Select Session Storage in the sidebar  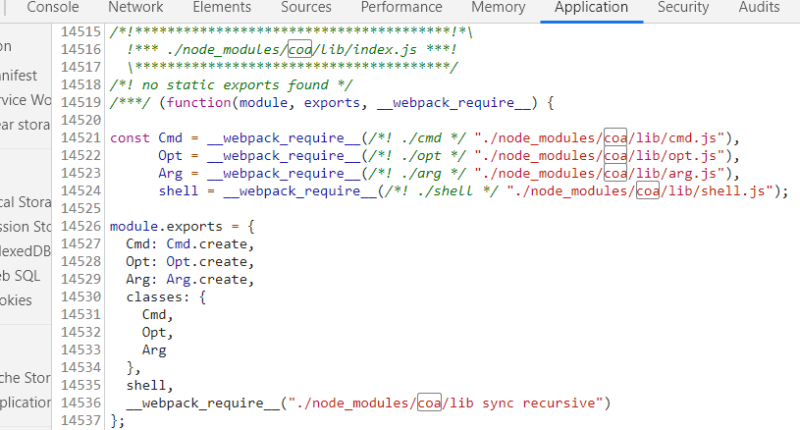tap(26, 226)
